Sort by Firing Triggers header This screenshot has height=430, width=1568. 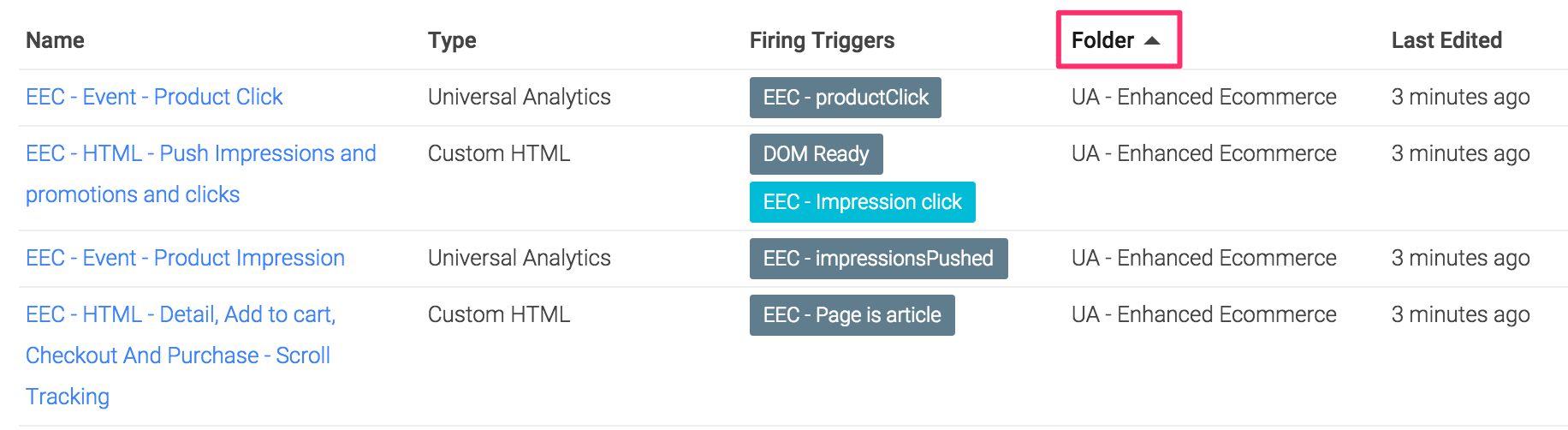pos(822,40)
